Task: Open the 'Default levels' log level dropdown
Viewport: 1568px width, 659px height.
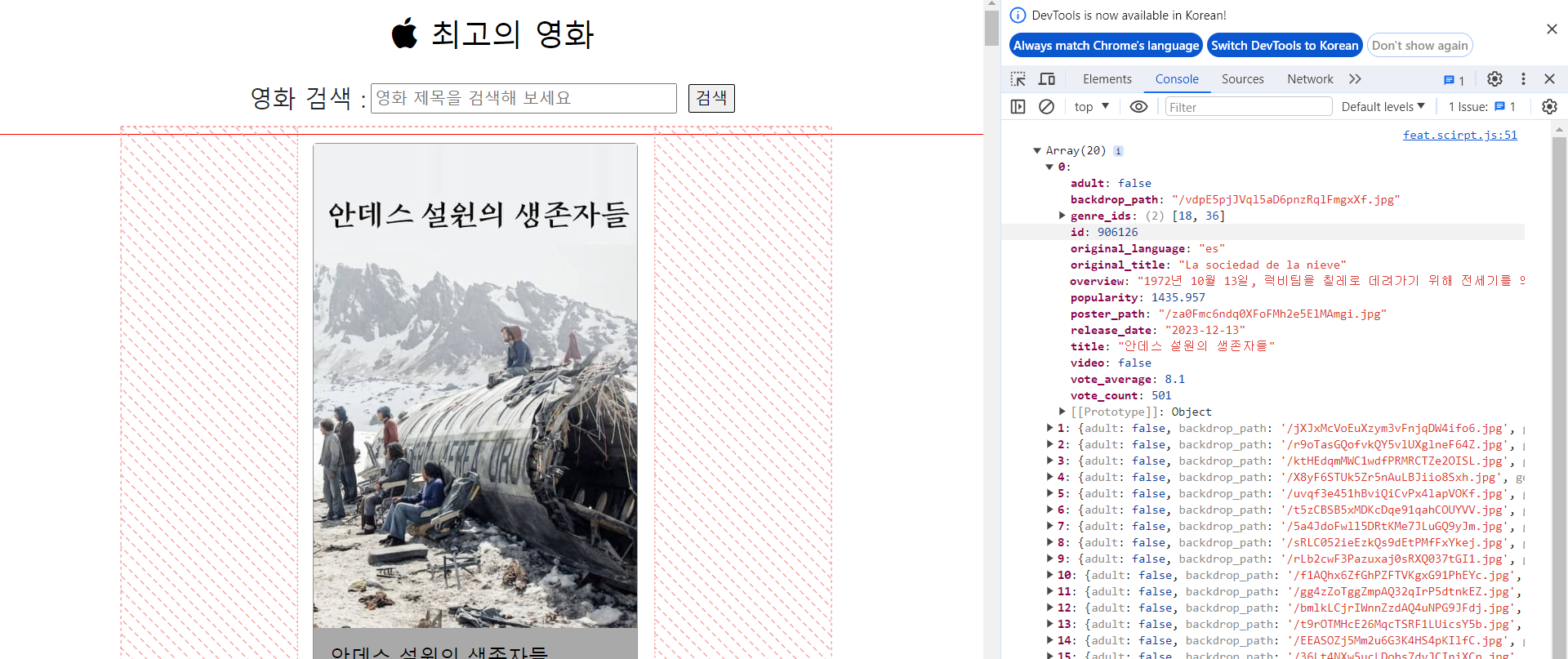Action: (x=1383, y=107)
